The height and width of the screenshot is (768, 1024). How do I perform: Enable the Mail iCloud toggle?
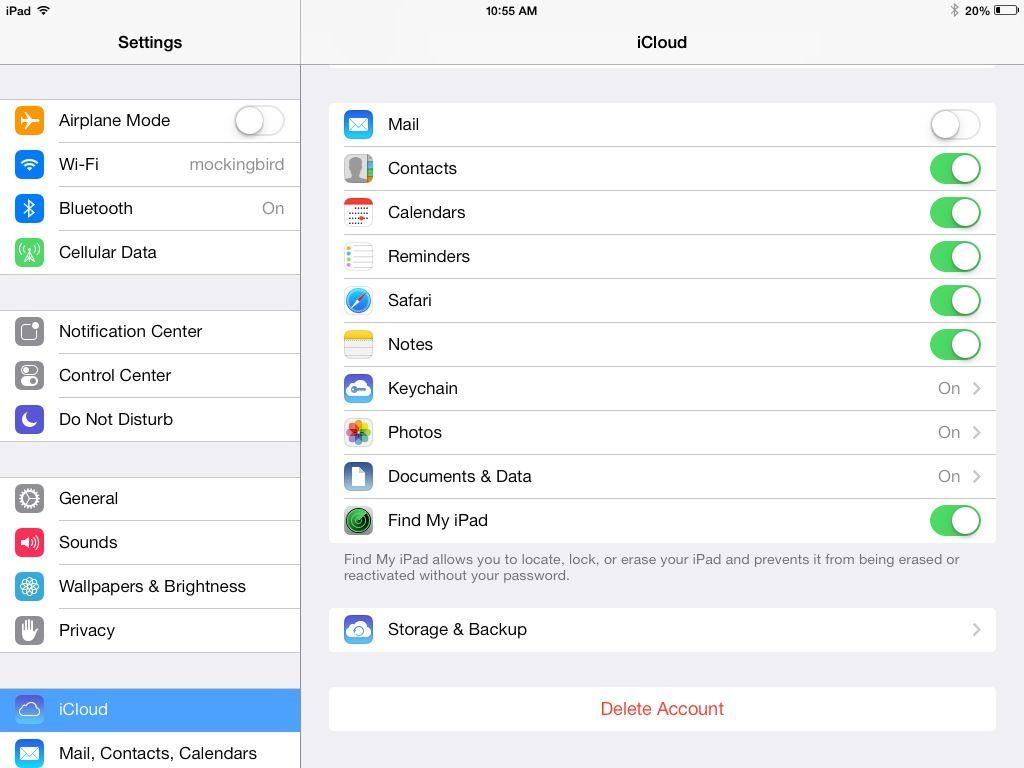954,124
